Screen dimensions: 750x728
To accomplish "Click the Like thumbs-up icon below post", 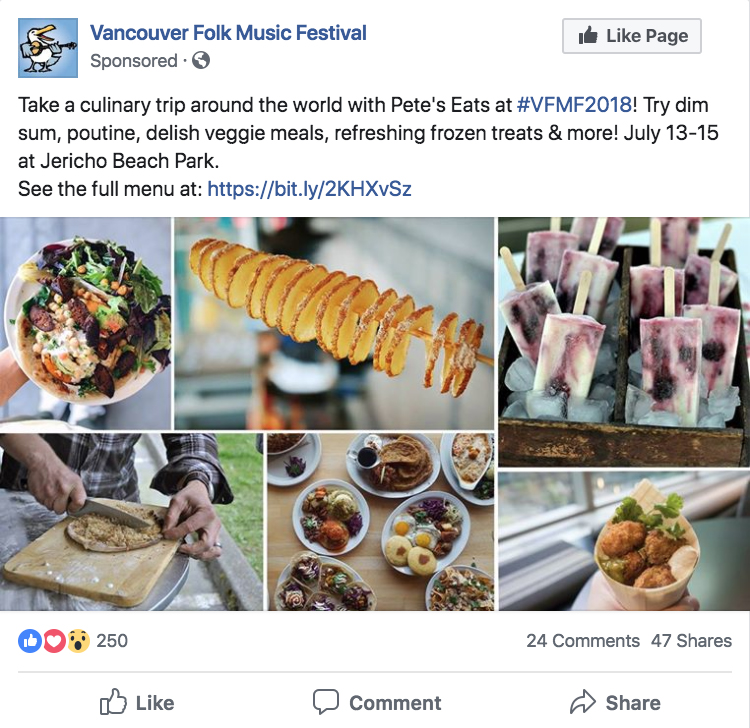I will click(113, 702).
